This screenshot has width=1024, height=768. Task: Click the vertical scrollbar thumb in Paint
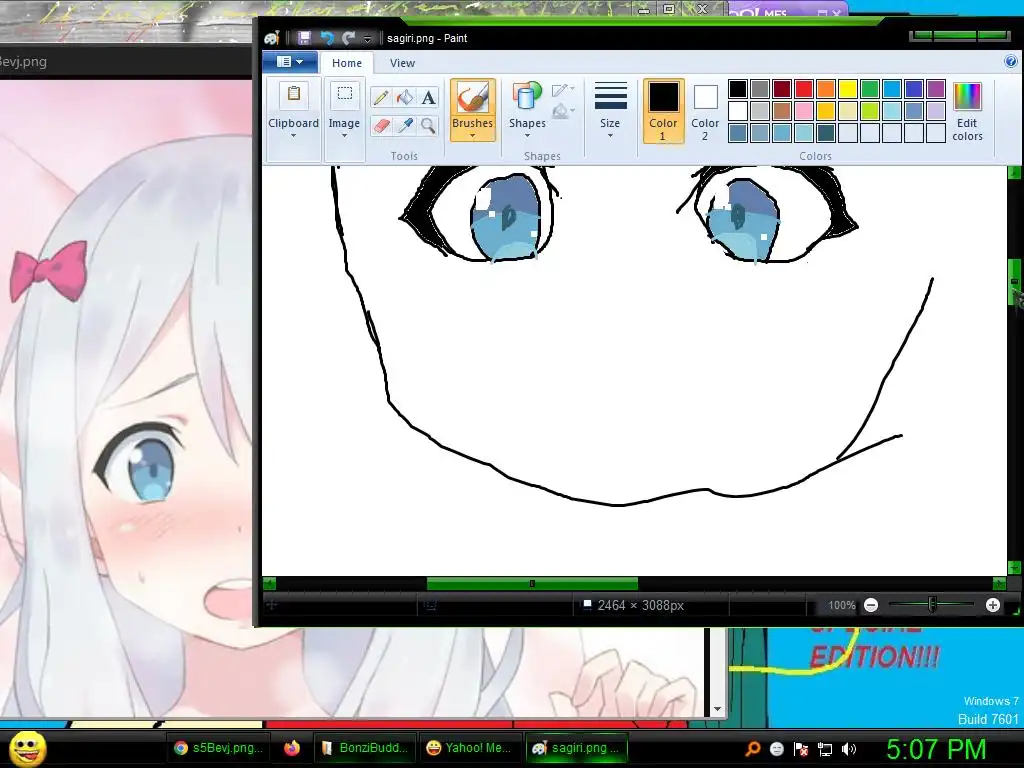(x=1015, y=281)
